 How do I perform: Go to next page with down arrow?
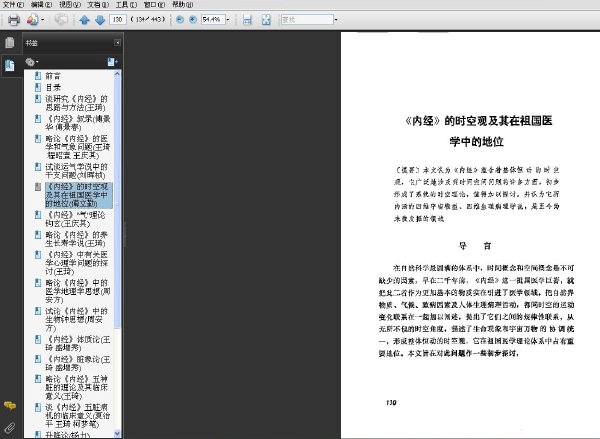pyautogui.click(x=100, y=20)
